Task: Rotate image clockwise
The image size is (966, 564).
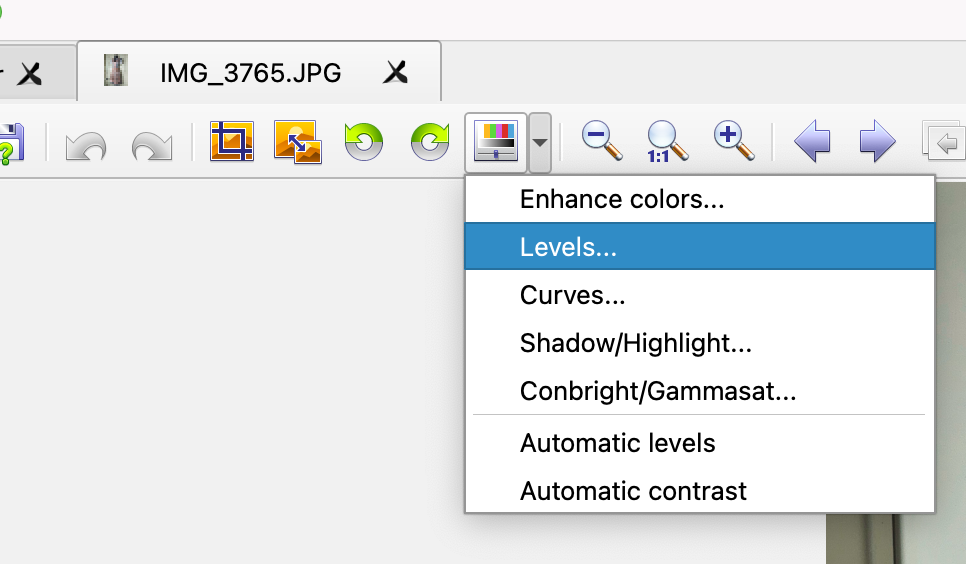Action: click(x=430, y=142)
